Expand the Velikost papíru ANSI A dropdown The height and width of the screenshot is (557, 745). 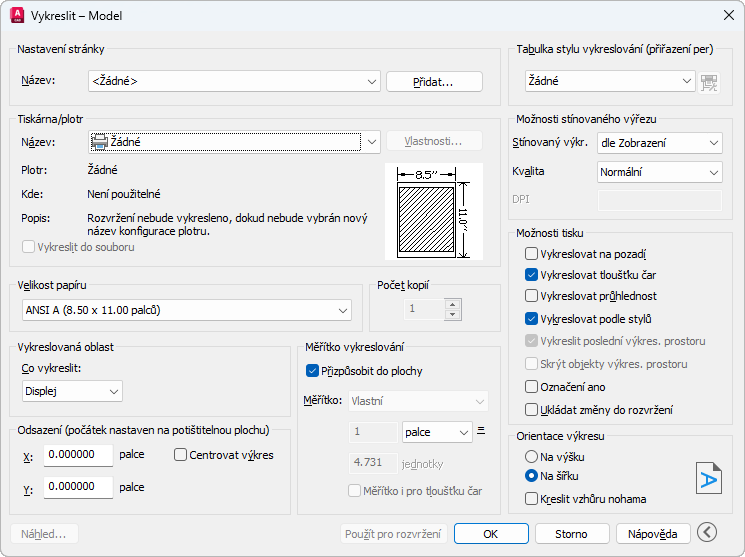click(187, 310)
